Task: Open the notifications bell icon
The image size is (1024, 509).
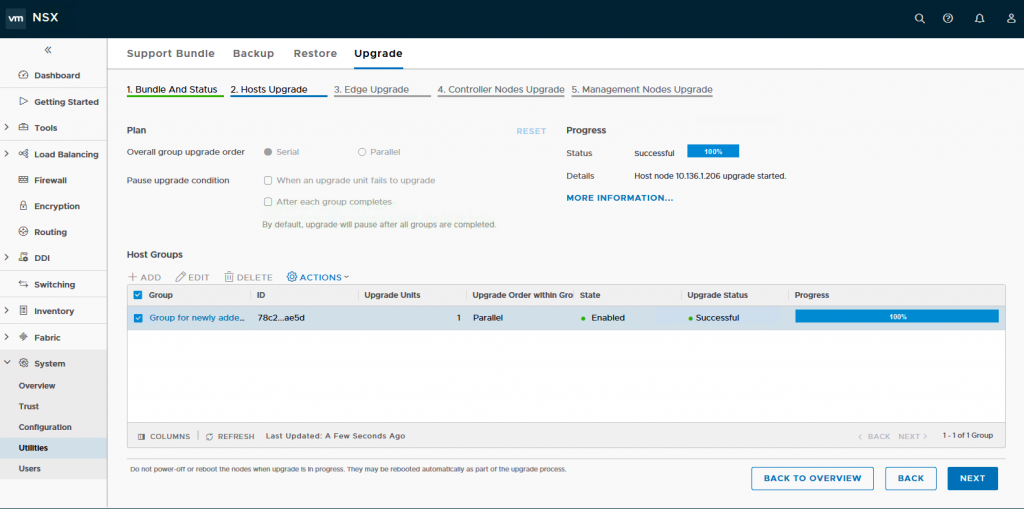Action: (x=980, y=18)
